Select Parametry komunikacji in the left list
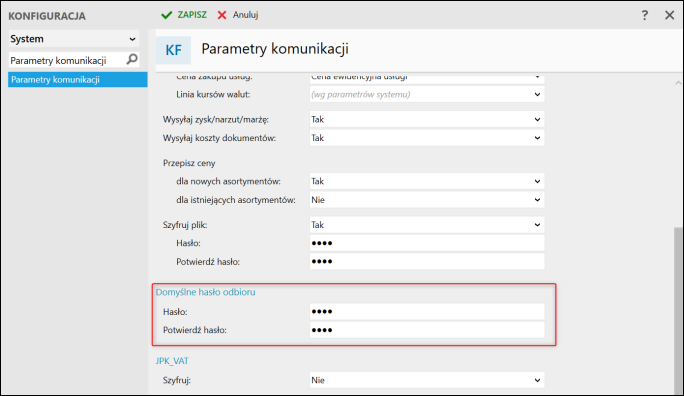This screenshot has height=396, width=684. (78, 80)
